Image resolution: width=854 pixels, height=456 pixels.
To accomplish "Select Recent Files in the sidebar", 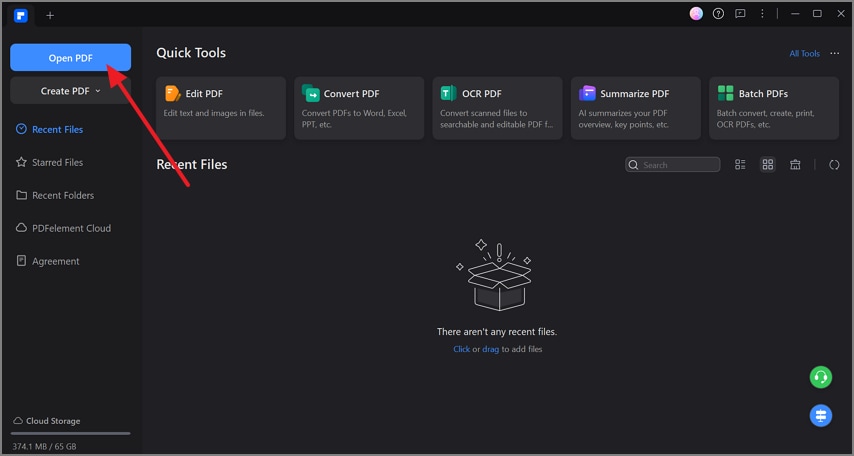I will coord(58,130).
